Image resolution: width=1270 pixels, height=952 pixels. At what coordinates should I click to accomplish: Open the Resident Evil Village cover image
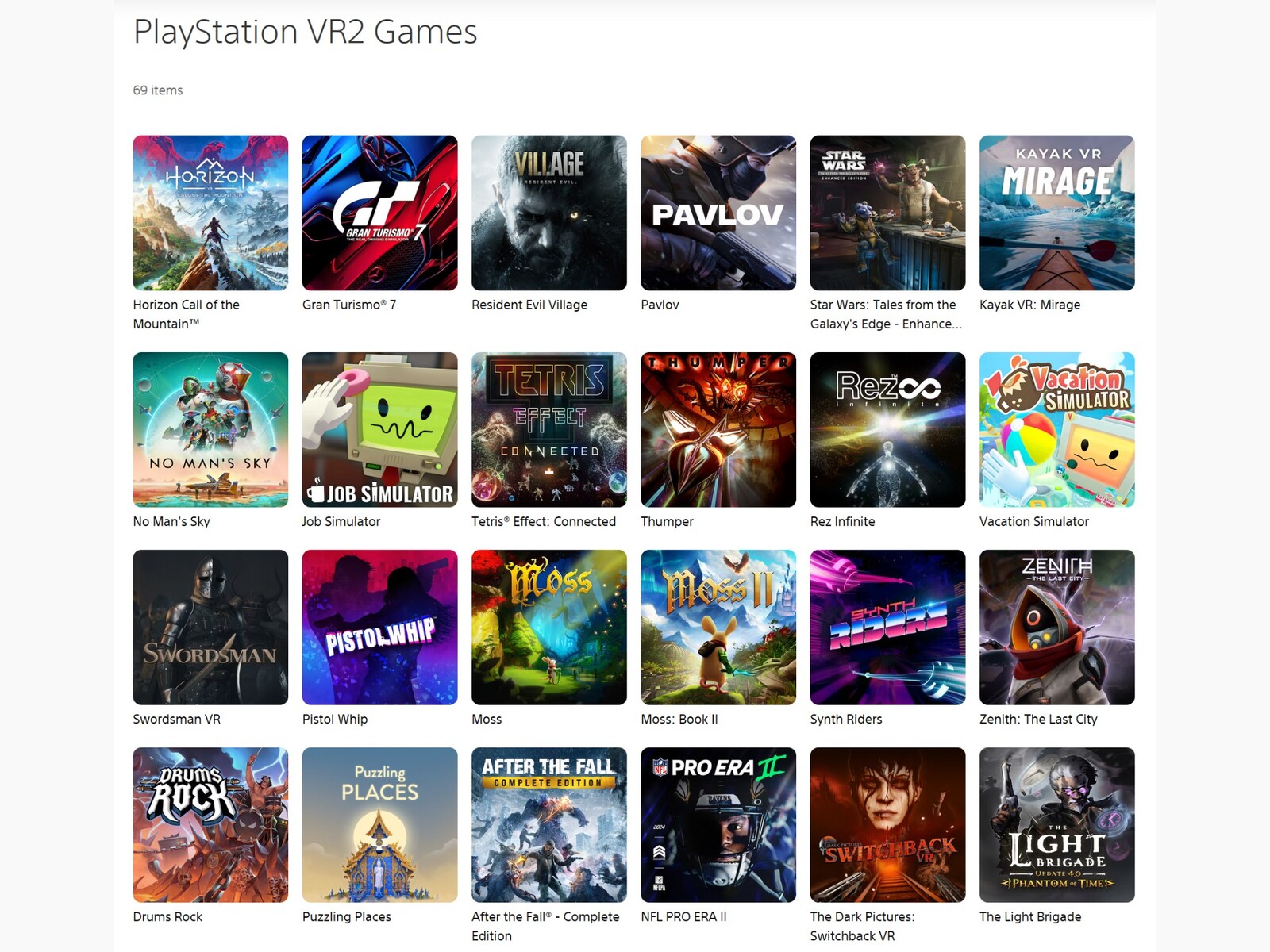click(x=549, y=213)
